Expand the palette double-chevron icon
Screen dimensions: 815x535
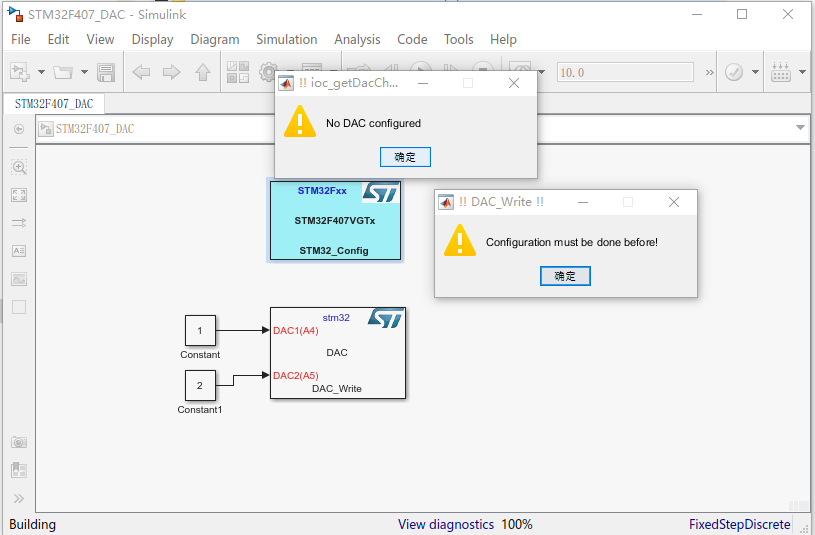click(x=19, y=499)
